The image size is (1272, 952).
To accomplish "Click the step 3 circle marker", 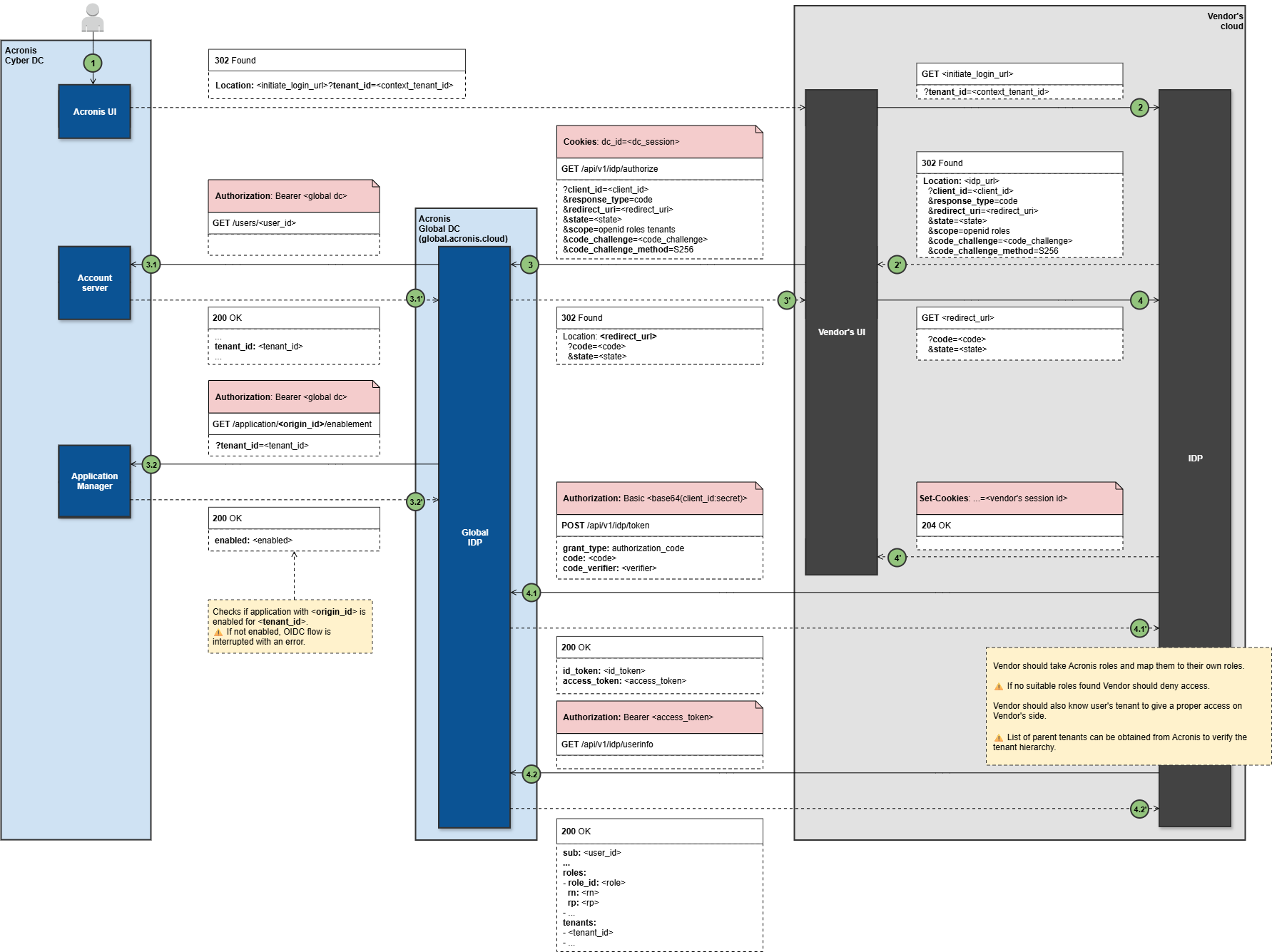I will coord(529,265).
